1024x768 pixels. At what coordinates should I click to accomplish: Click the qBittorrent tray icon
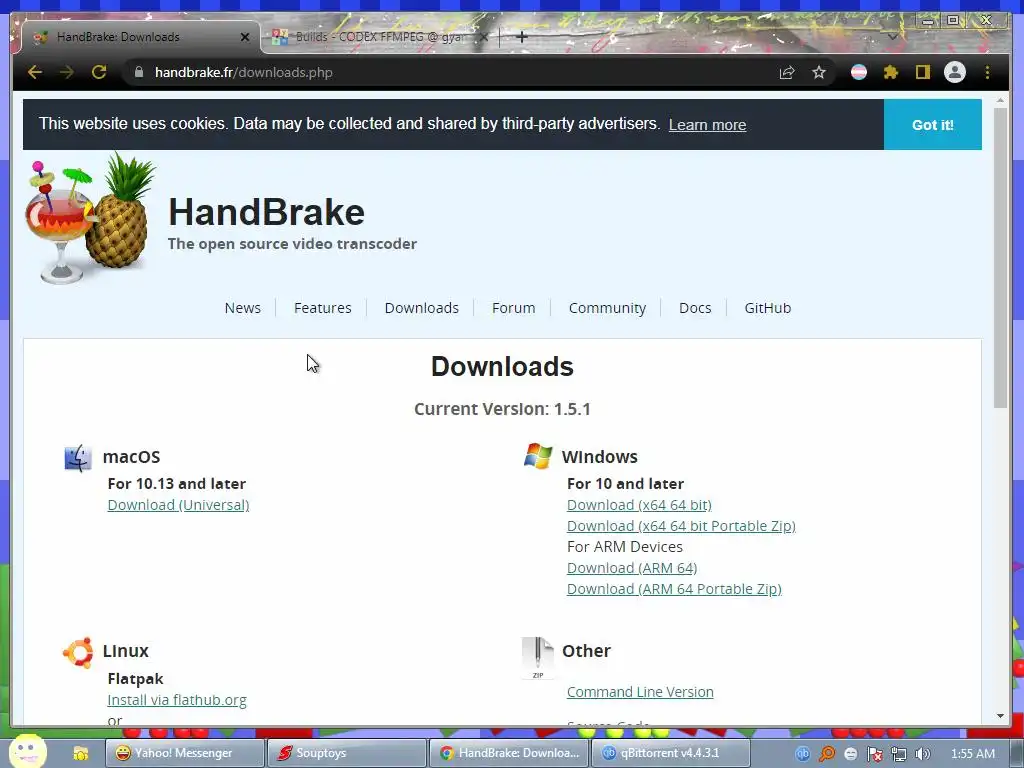coord(803,754)
